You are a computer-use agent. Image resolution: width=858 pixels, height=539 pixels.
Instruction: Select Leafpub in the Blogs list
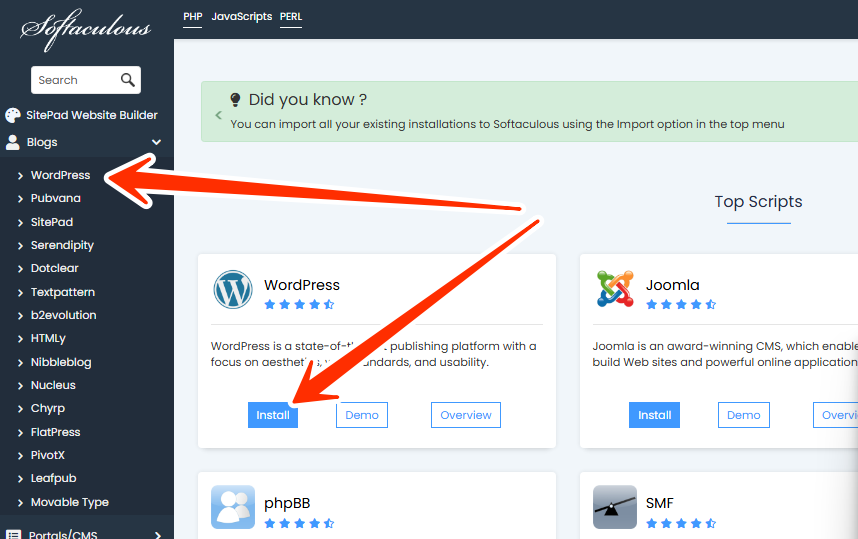(54, 478)
